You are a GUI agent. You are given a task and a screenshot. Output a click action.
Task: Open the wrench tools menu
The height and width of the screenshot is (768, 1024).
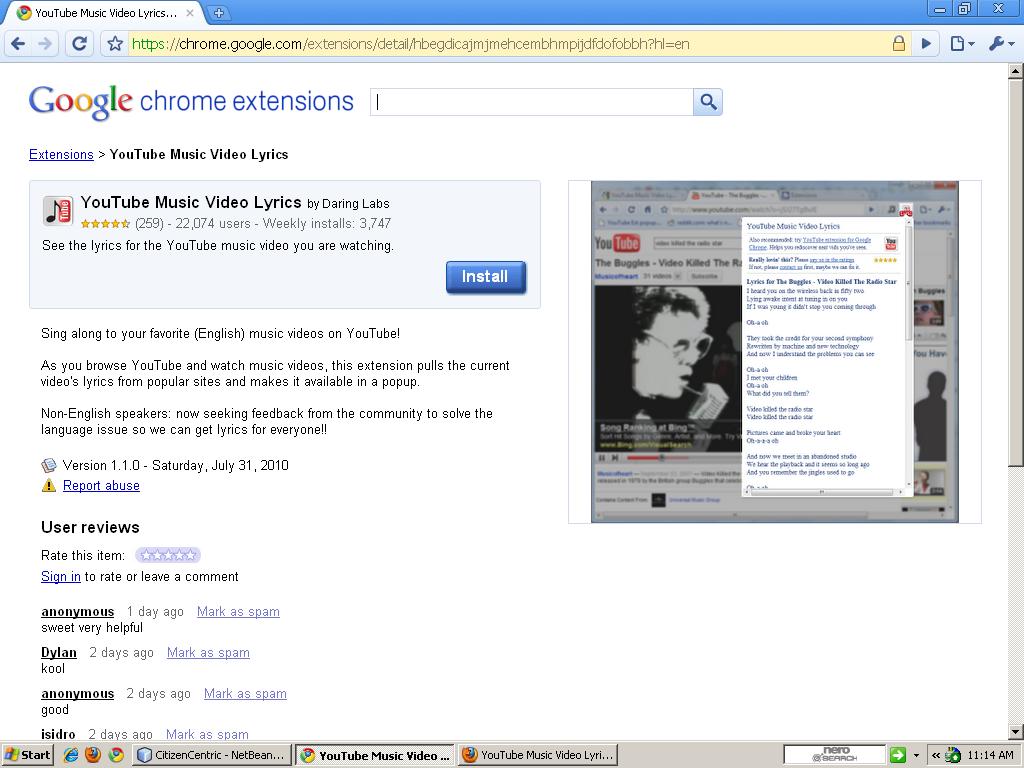click(1001, 44)
